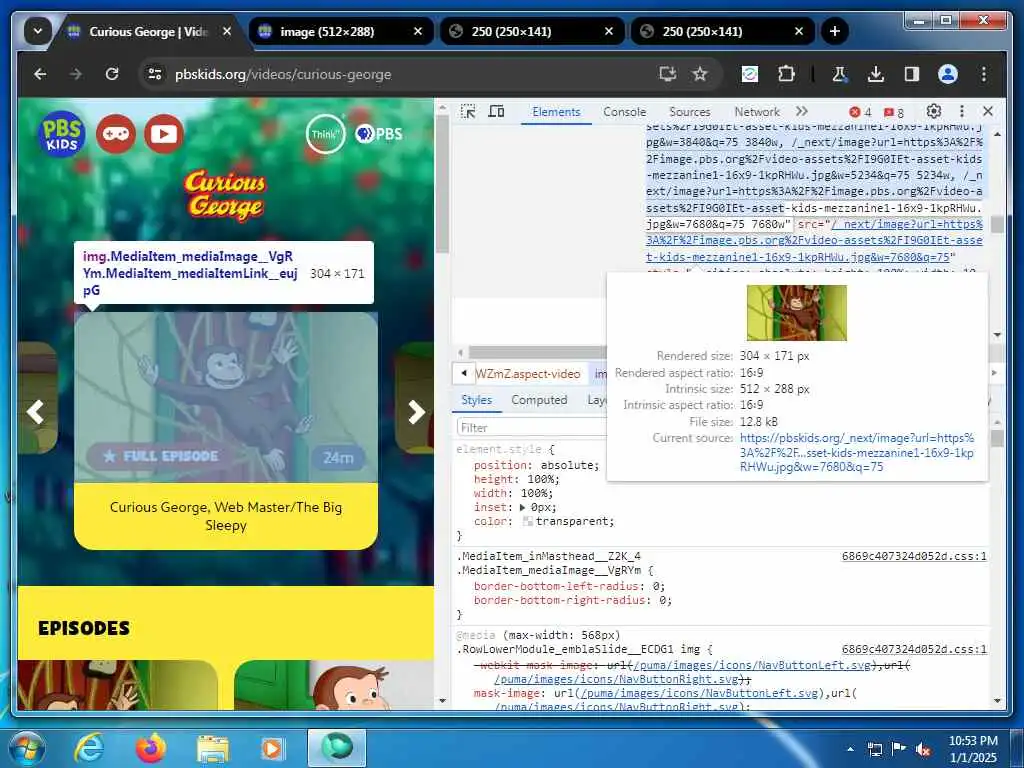Select the Computed pane tab

point(539,400)
